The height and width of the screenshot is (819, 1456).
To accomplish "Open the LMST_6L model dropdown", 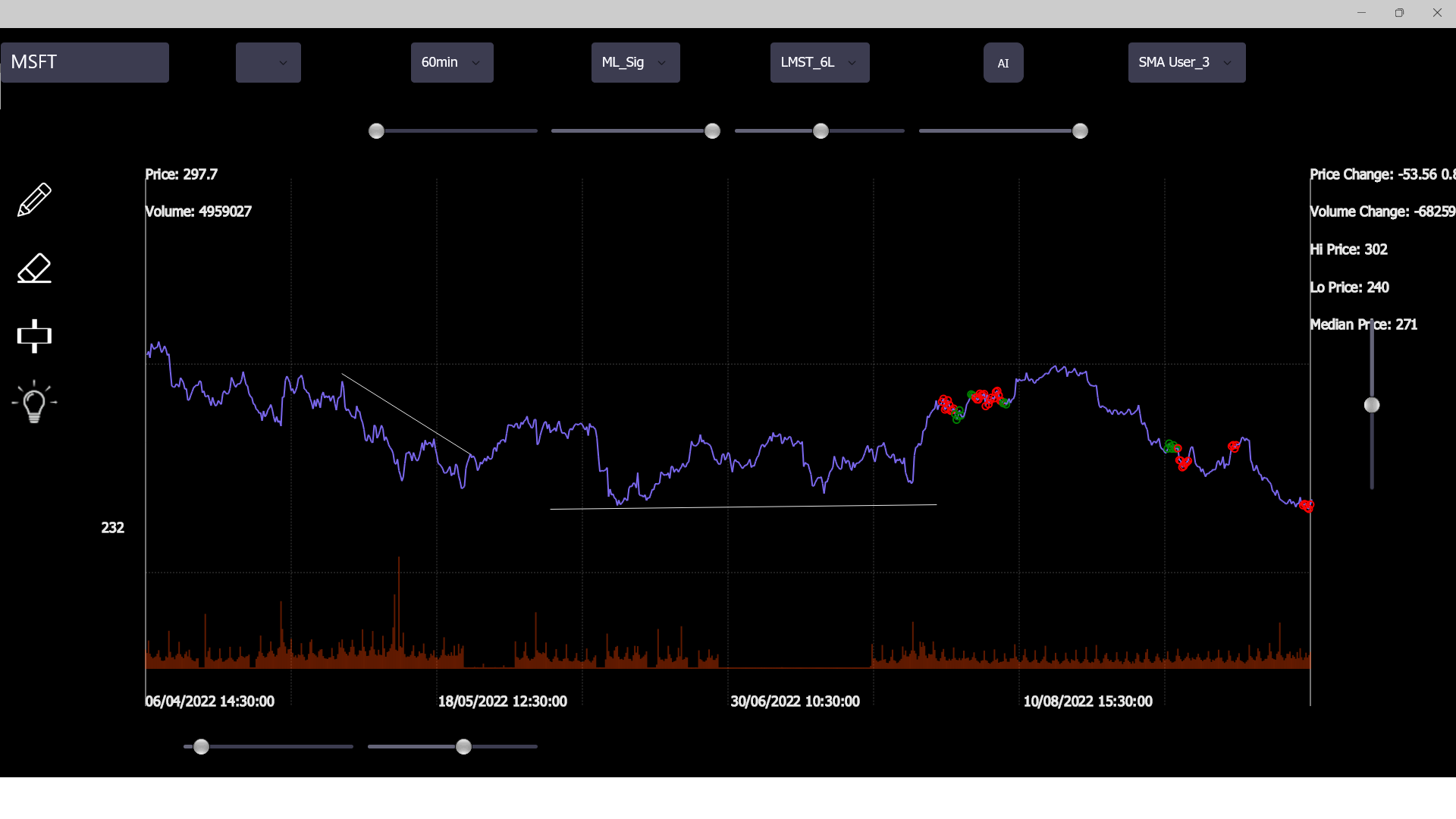I will point(820,62).
